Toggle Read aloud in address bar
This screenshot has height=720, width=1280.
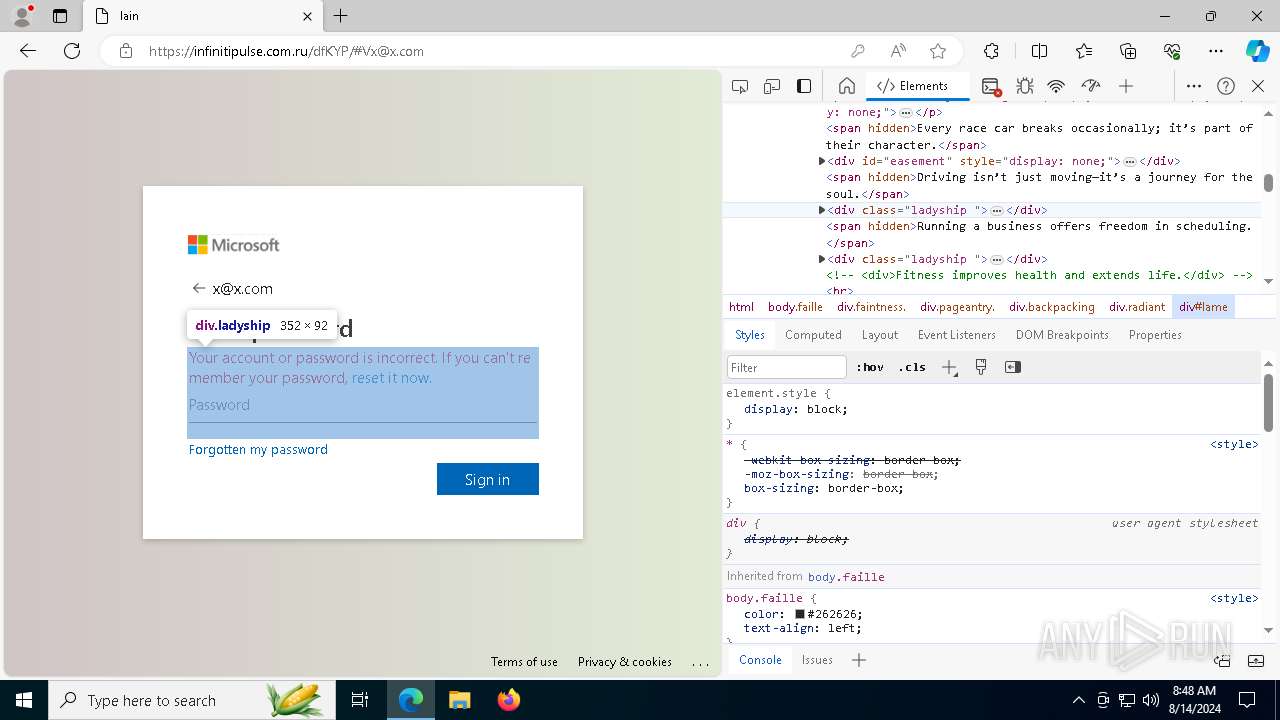click(x=898, y=51)
